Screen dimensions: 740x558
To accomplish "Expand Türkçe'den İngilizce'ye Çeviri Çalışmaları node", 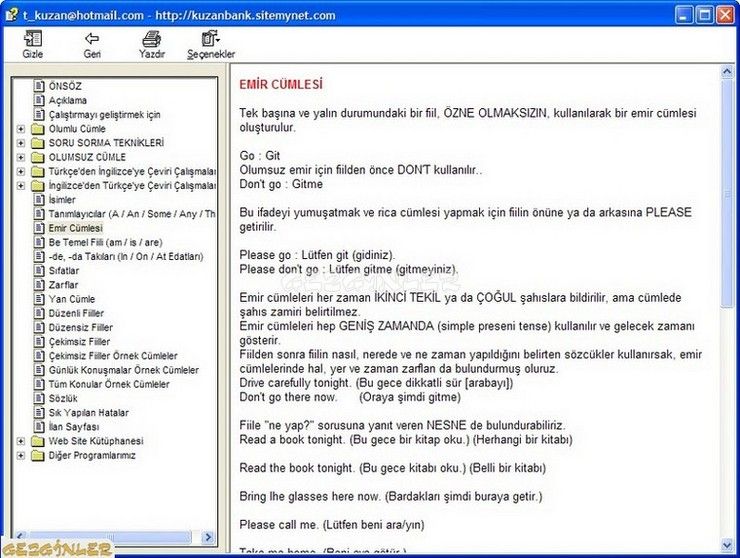I will pyautogui.click(x=20, y=171).
